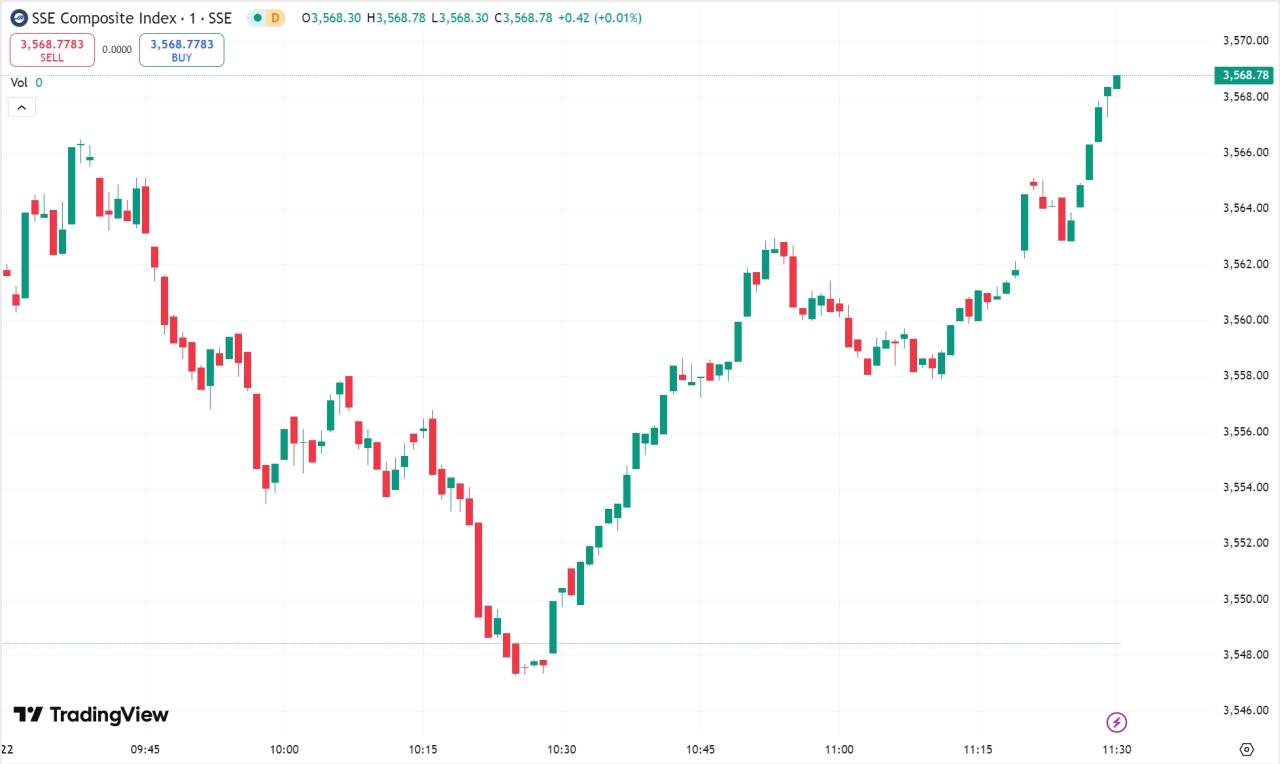The width and height of the screenshot is (1280, 764).
Task: Open chart settings gear at bottom right
Action: tap(1246, 749)
